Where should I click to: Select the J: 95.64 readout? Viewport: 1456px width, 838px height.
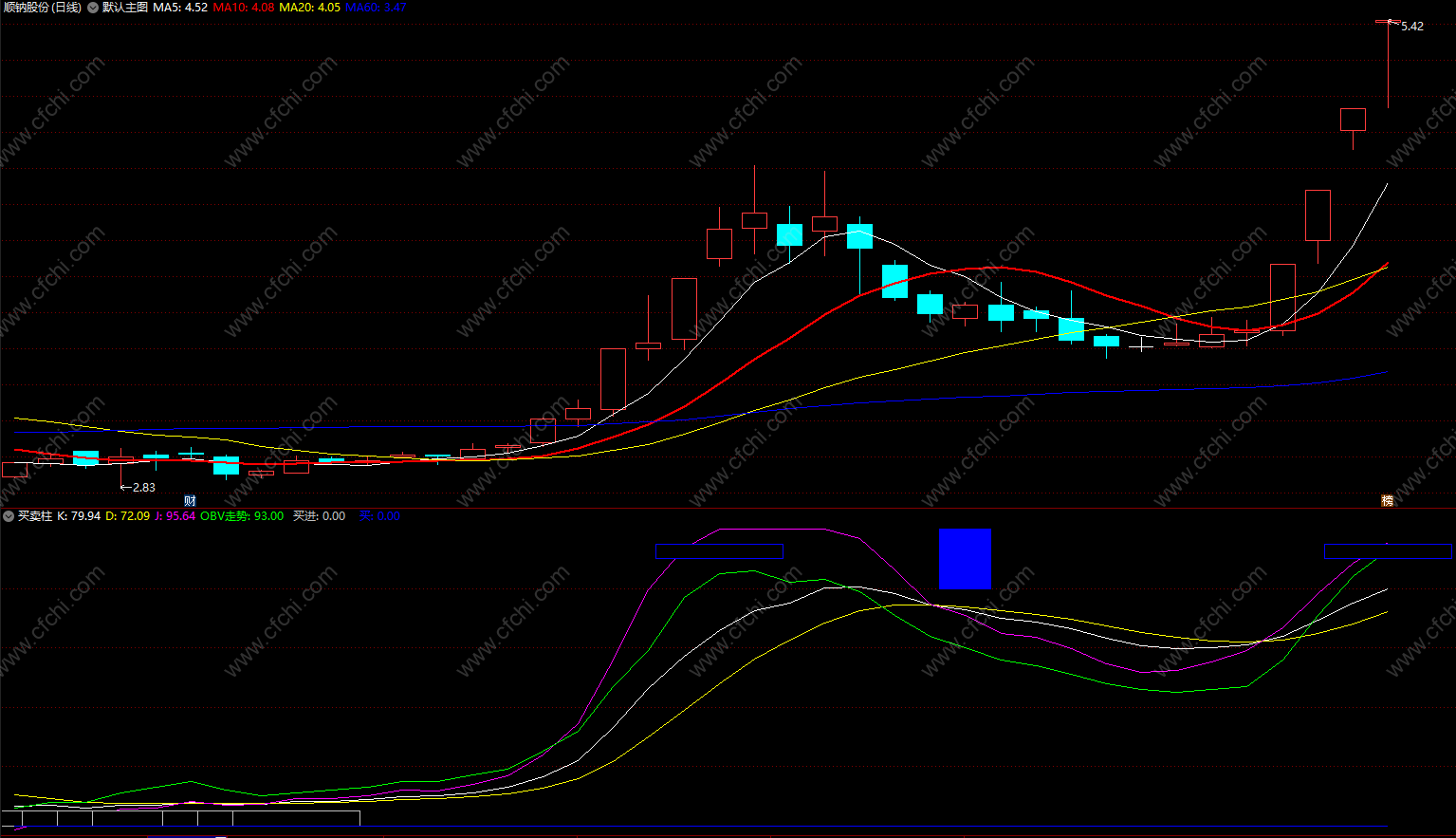[x=175, y=516]
